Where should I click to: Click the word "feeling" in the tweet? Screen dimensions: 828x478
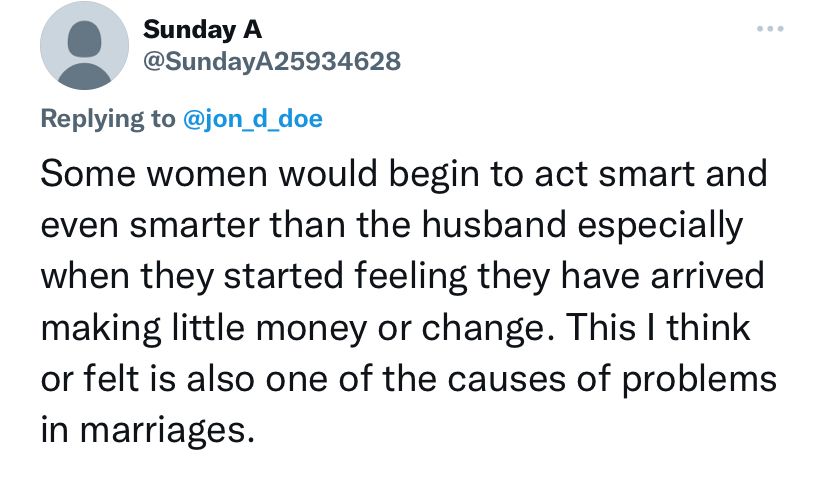click(x=410, y=277)
